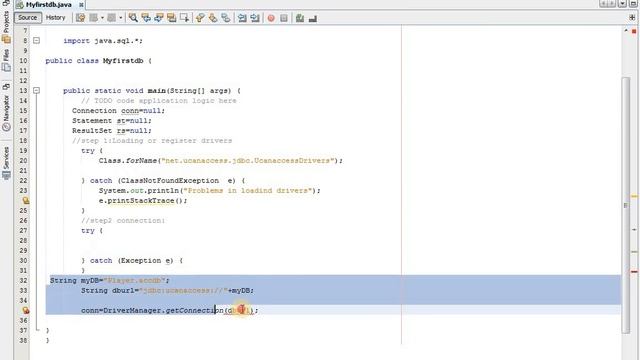This screenshot has width=640, height=360.
Task: Maximize the editor window icon
Action: click(x=632, y=4)
